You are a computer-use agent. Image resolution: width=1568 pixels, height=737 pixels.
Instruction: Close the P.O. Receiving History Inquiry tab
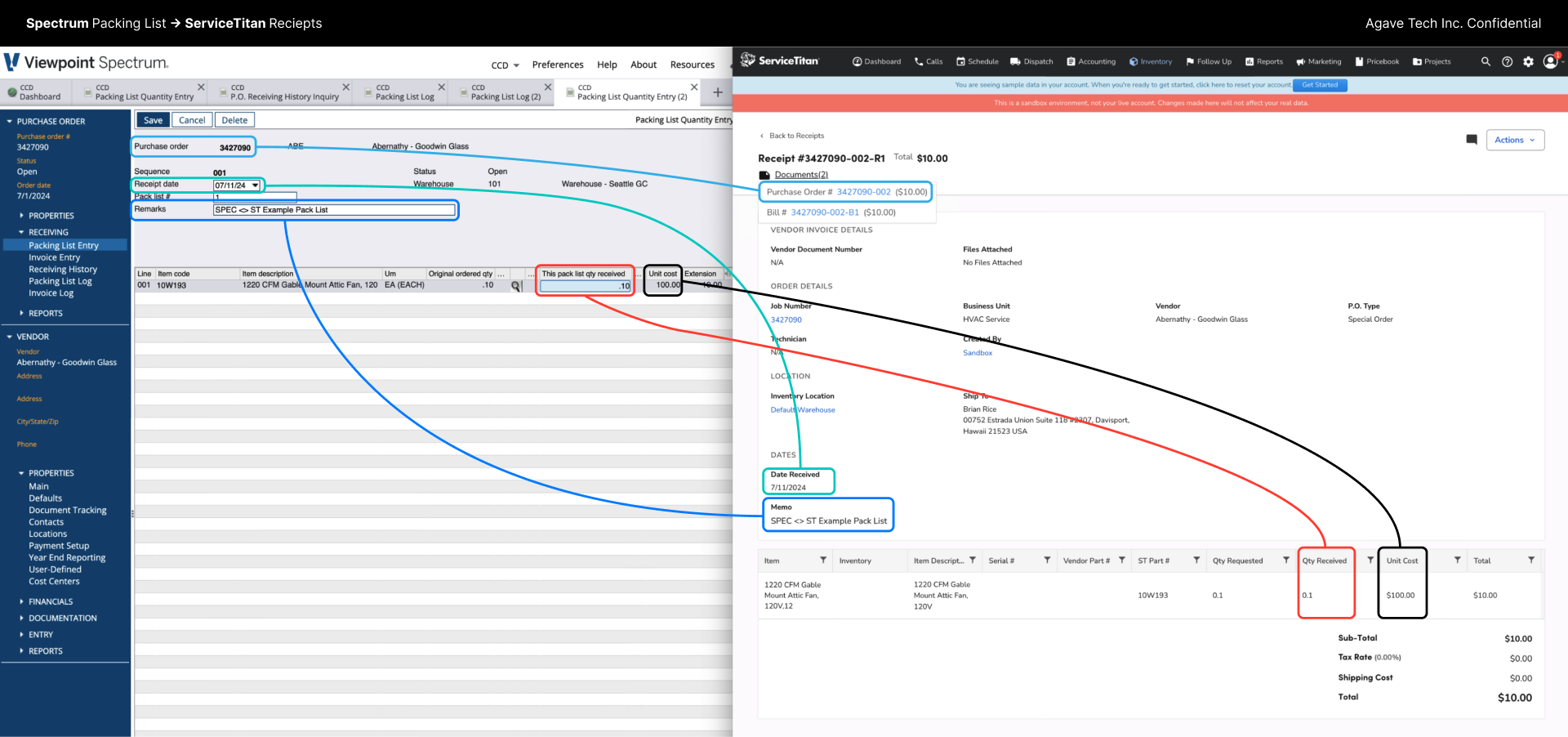[346, 87]
